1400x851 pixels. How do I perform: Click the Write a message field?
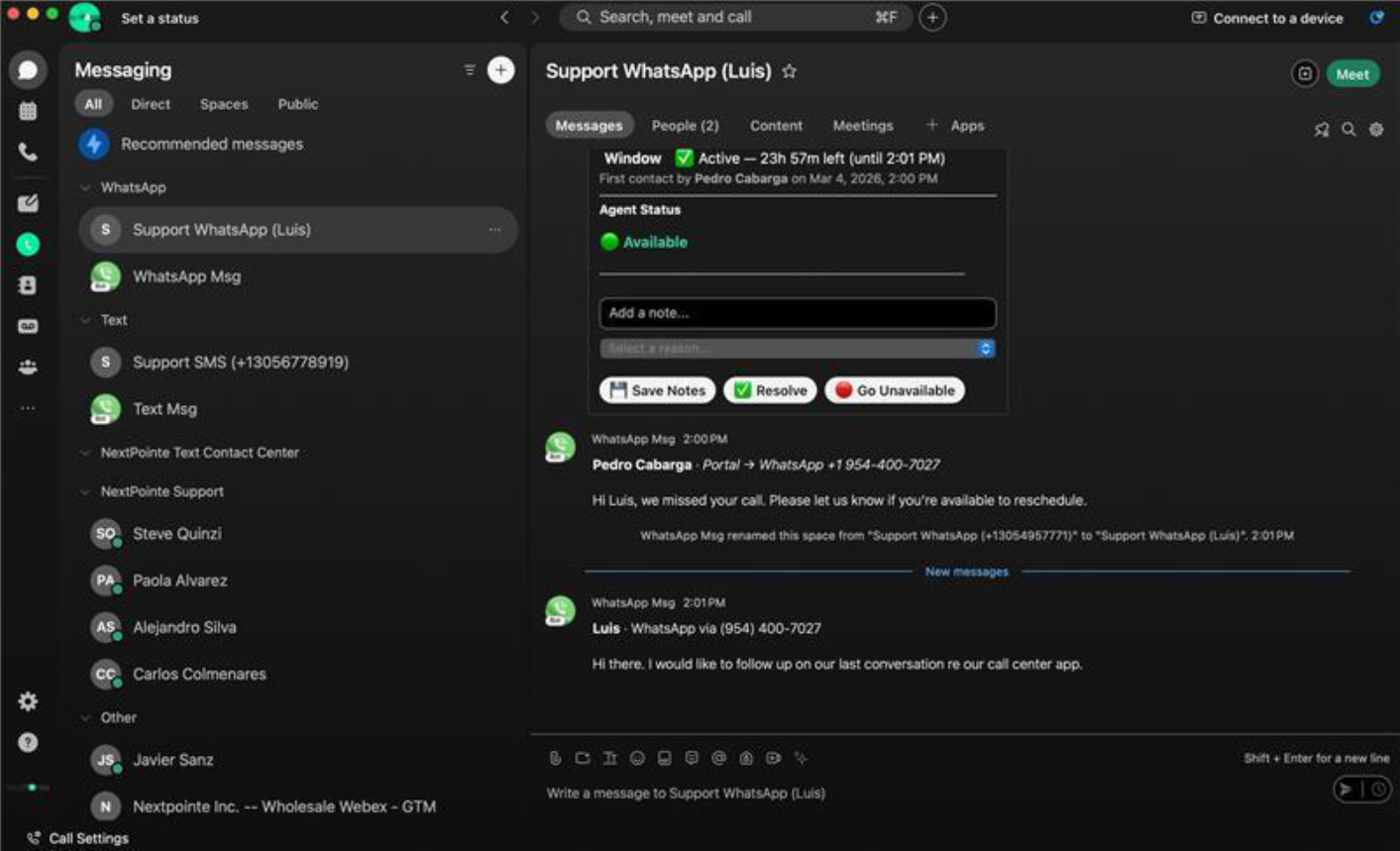coord(931,793)
